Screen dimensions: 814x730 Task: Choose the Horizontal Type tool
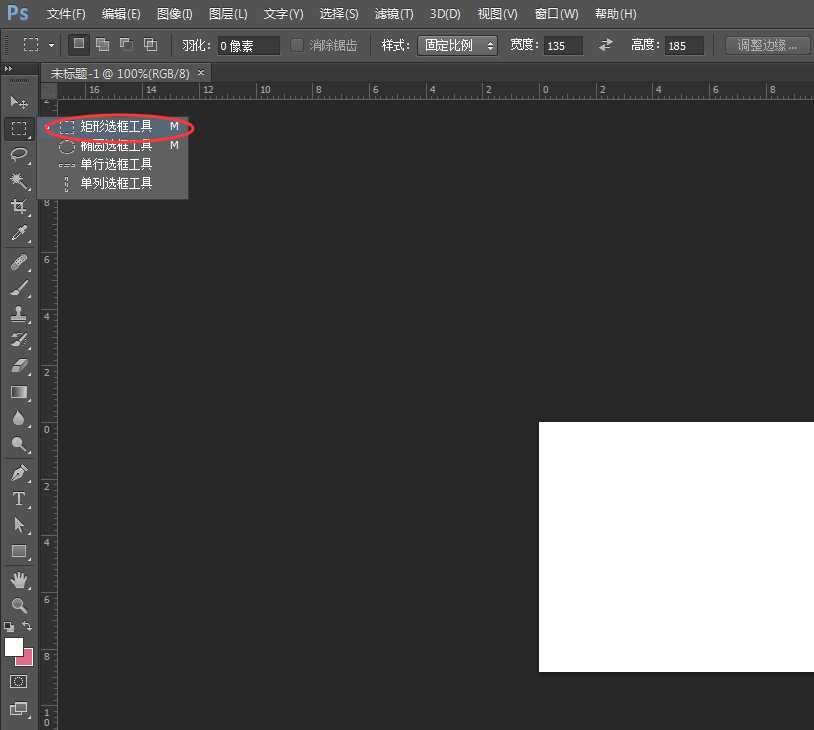tap(18, 499)
